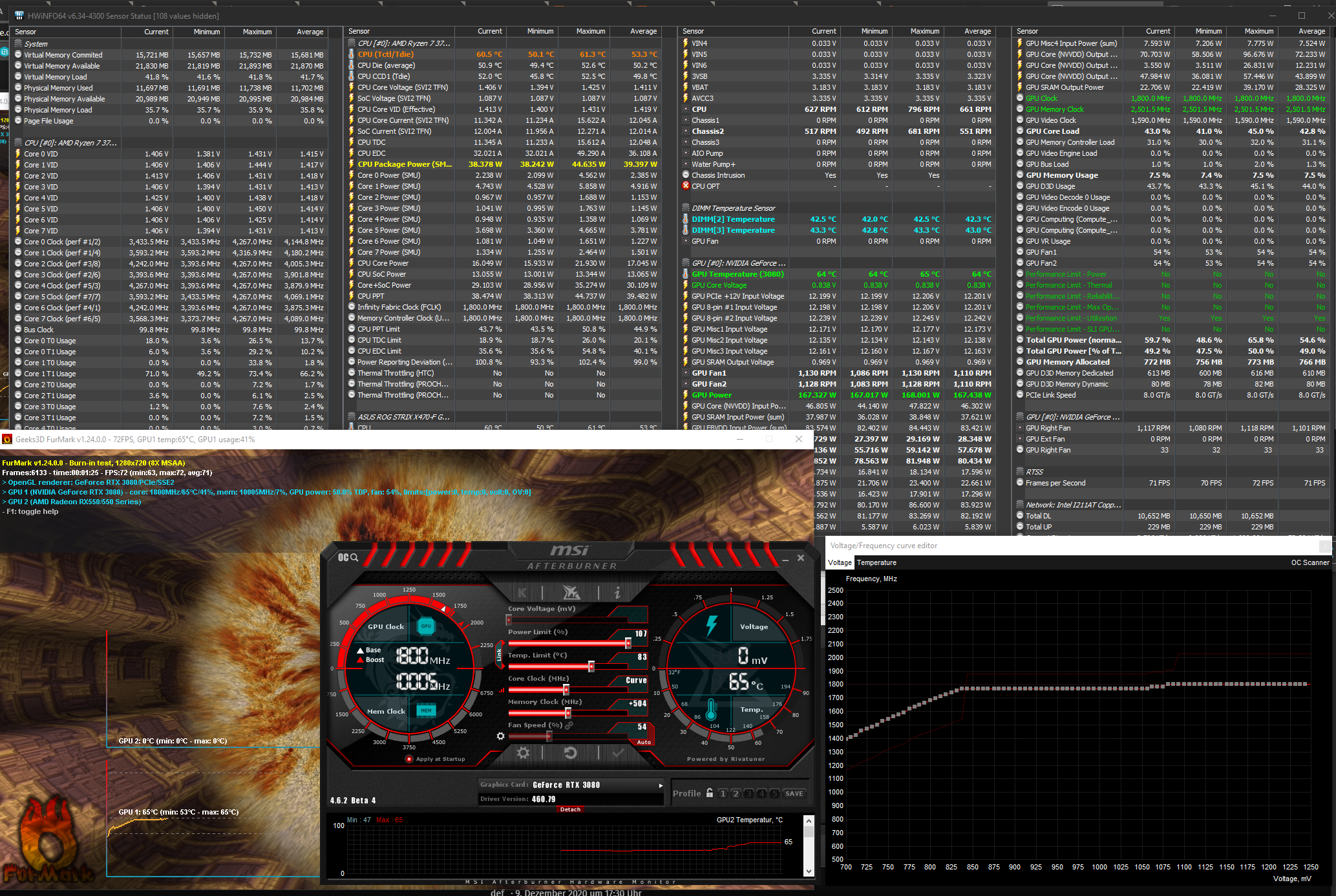1336x896 pixels.
Task: Click the reset to defaults icon
Action: [x=570, y=752]
